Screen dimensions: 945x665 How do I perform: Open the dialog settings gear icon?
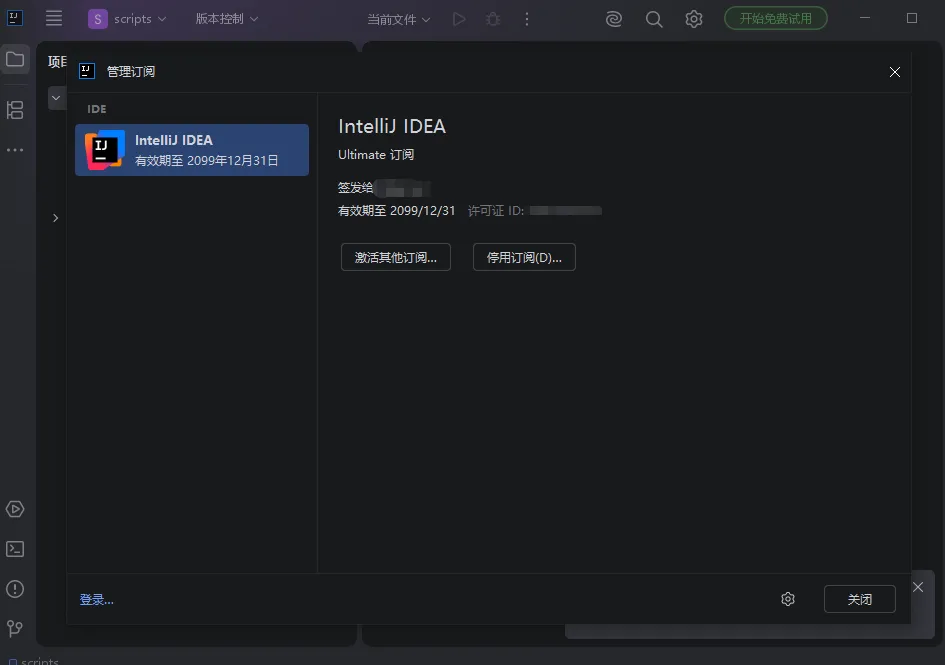click(788, 599)
